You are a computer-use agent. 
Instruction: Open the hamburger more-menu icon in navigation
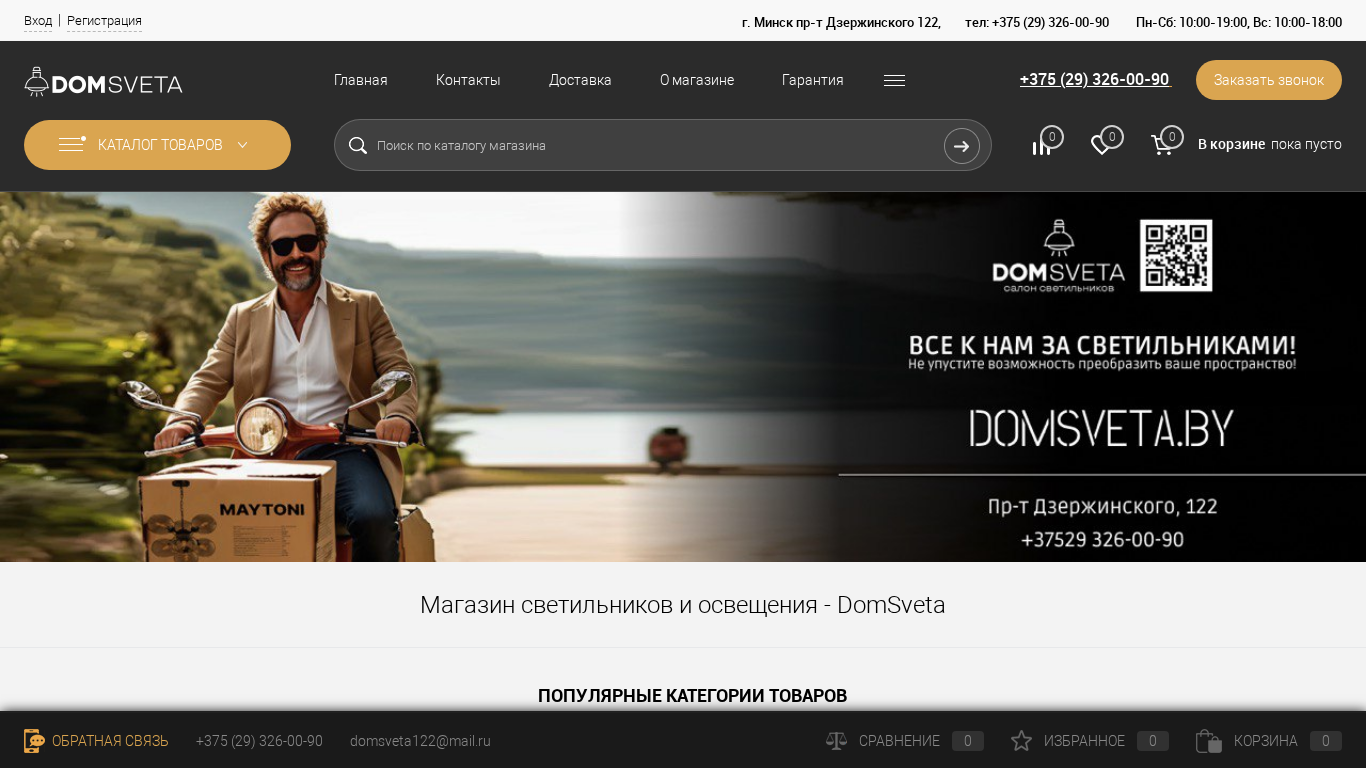[x=894, y=80]
